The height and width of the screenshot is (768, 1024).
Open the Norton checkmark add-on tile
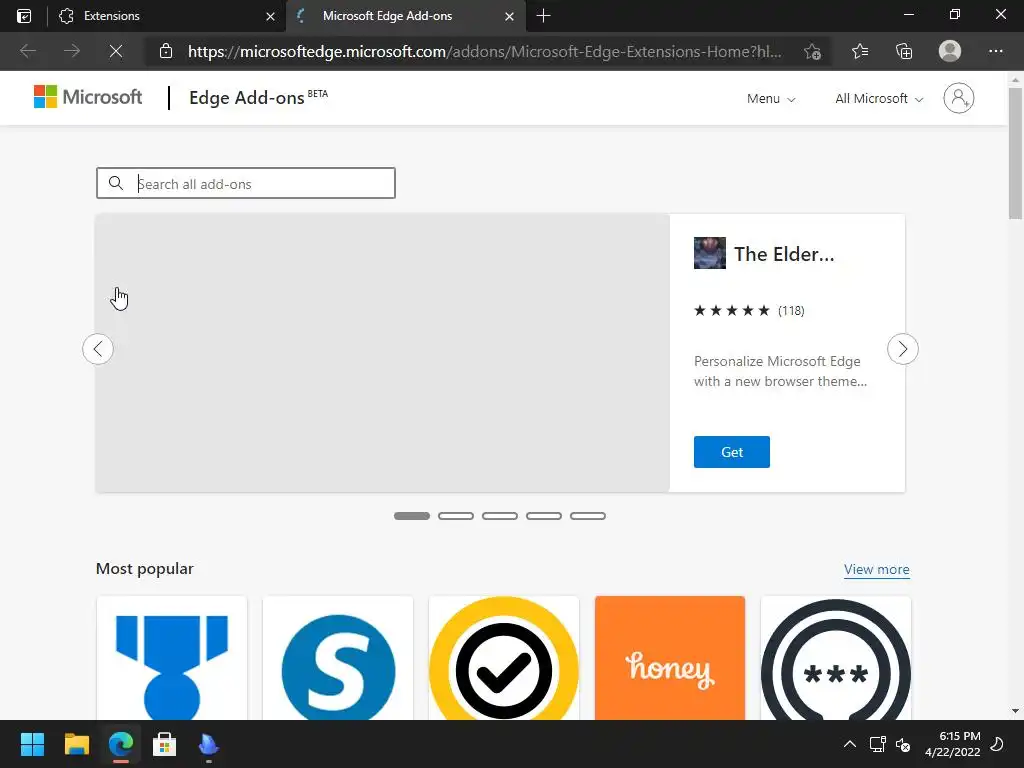coord(504,658)
